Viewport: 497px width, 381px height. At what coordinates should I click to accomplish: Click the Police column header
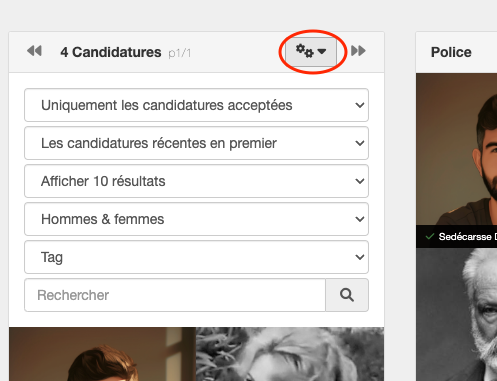(x=451, y=52)
